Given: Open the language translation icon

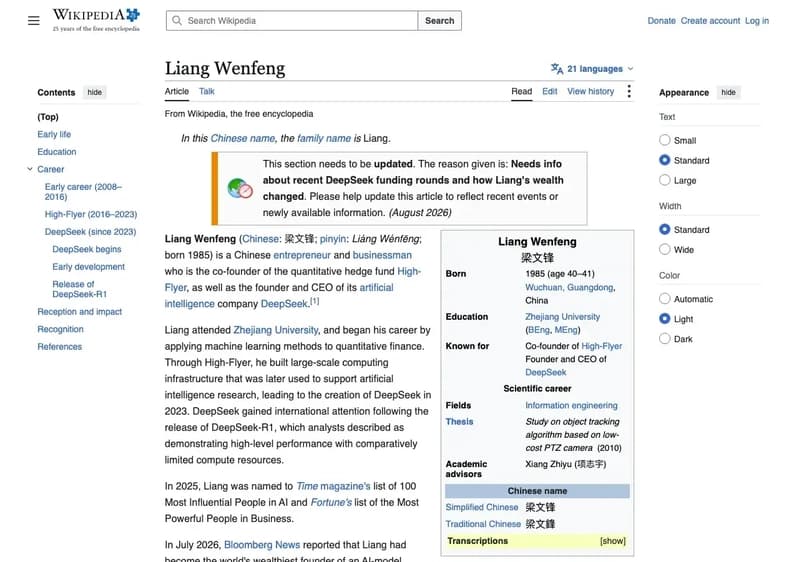Looking at the screenshot, I should click(556, 68).
